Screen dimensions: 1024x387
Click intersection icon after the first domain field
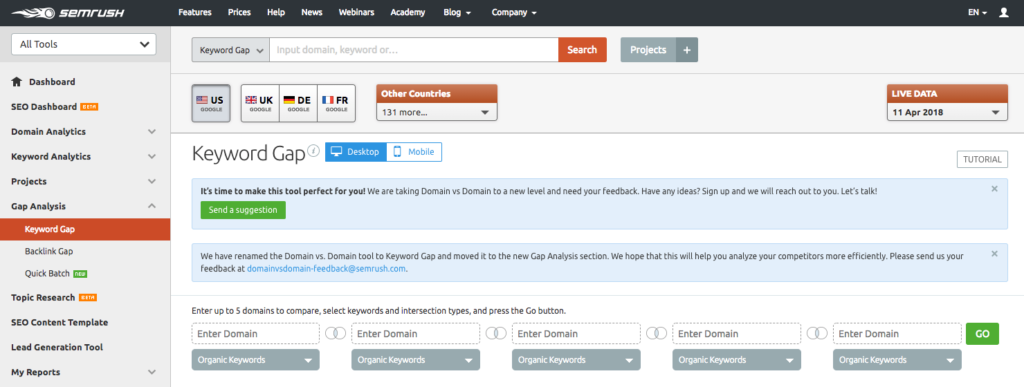[x=336, y=333]
